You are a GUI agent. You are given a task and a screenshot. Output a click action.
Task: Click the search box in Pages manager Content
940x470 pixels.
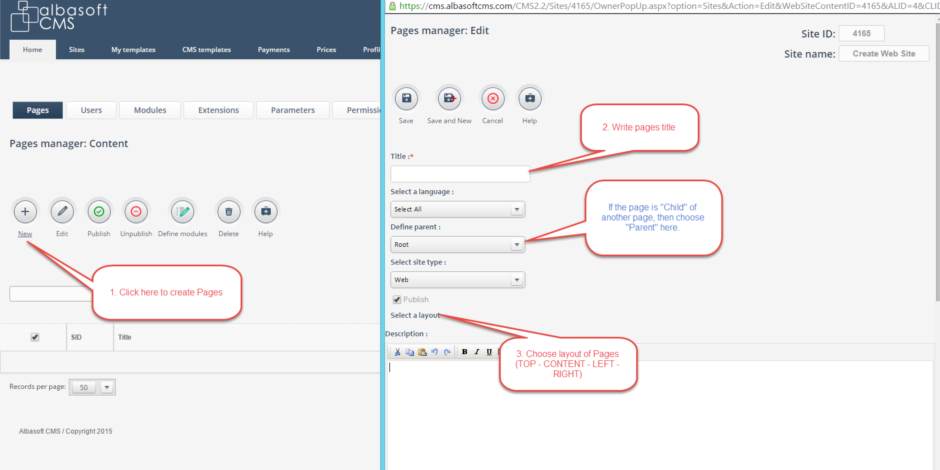coord(51,294)
